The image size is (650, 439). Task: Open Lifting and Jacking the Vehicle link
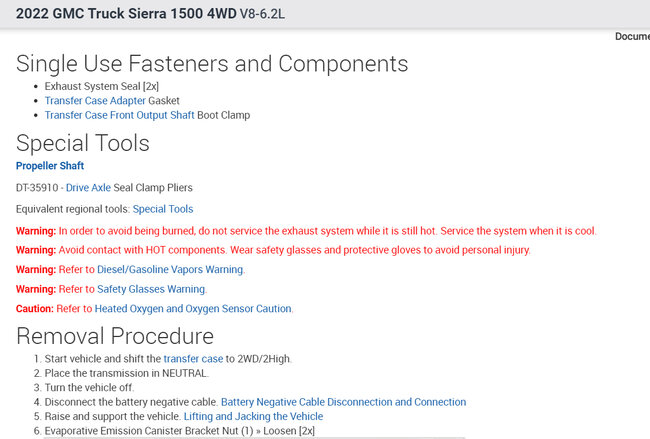tap(253, 416)
